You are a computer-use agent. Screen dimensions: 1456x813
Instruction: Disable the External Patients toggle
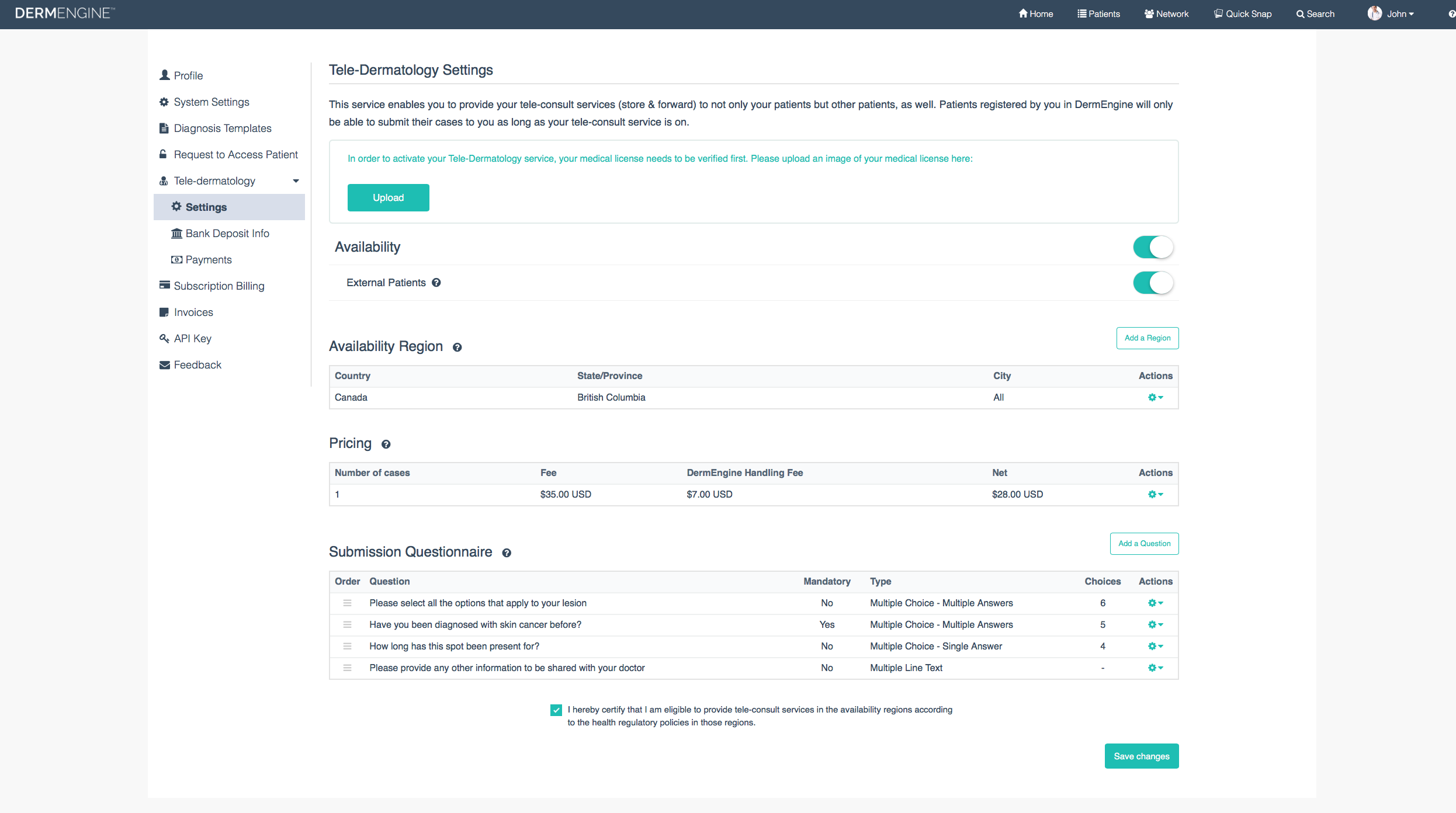[1153, 283]
